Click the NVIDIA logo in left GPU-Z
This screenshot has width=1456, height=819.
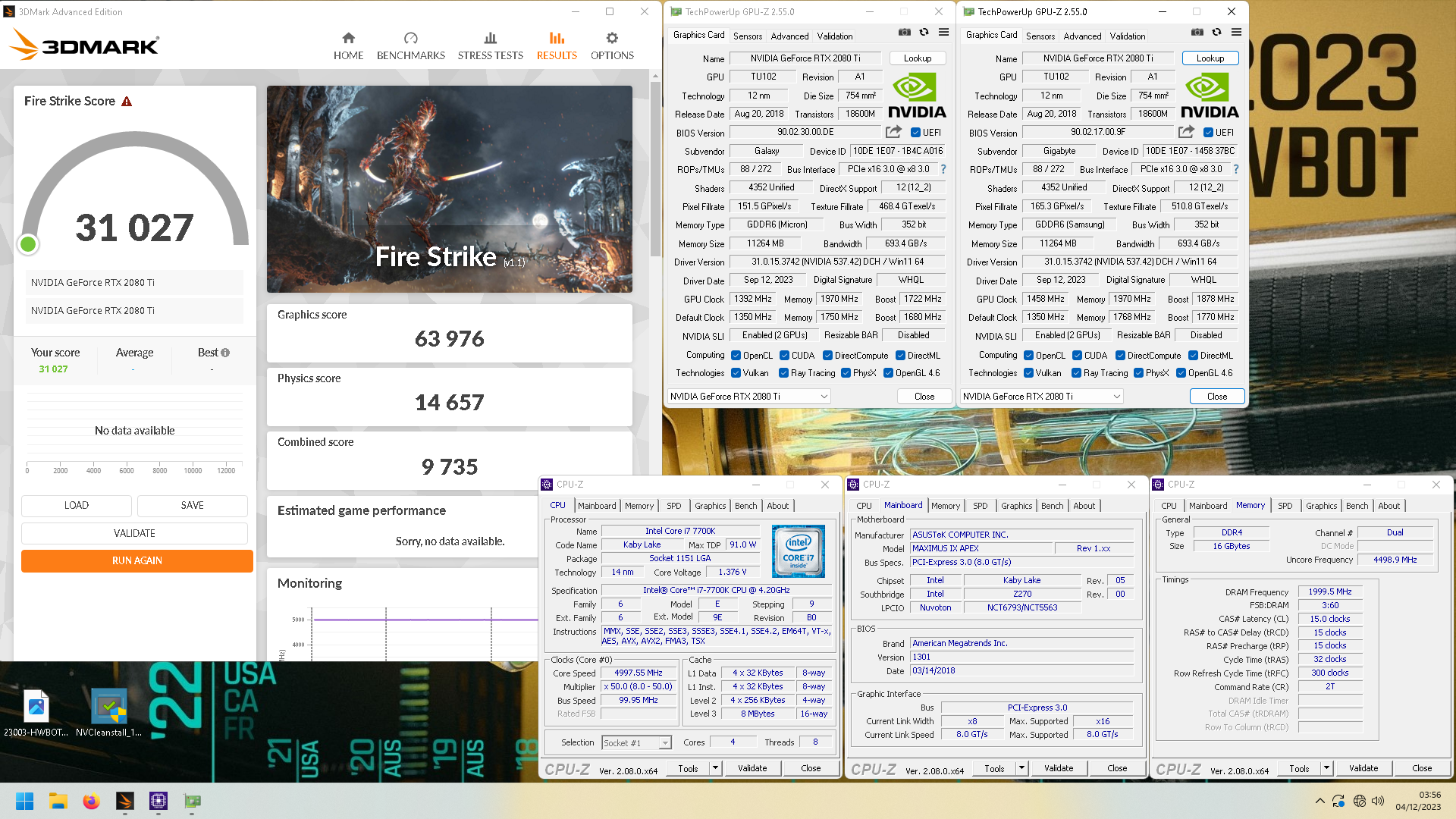point(917,96)
